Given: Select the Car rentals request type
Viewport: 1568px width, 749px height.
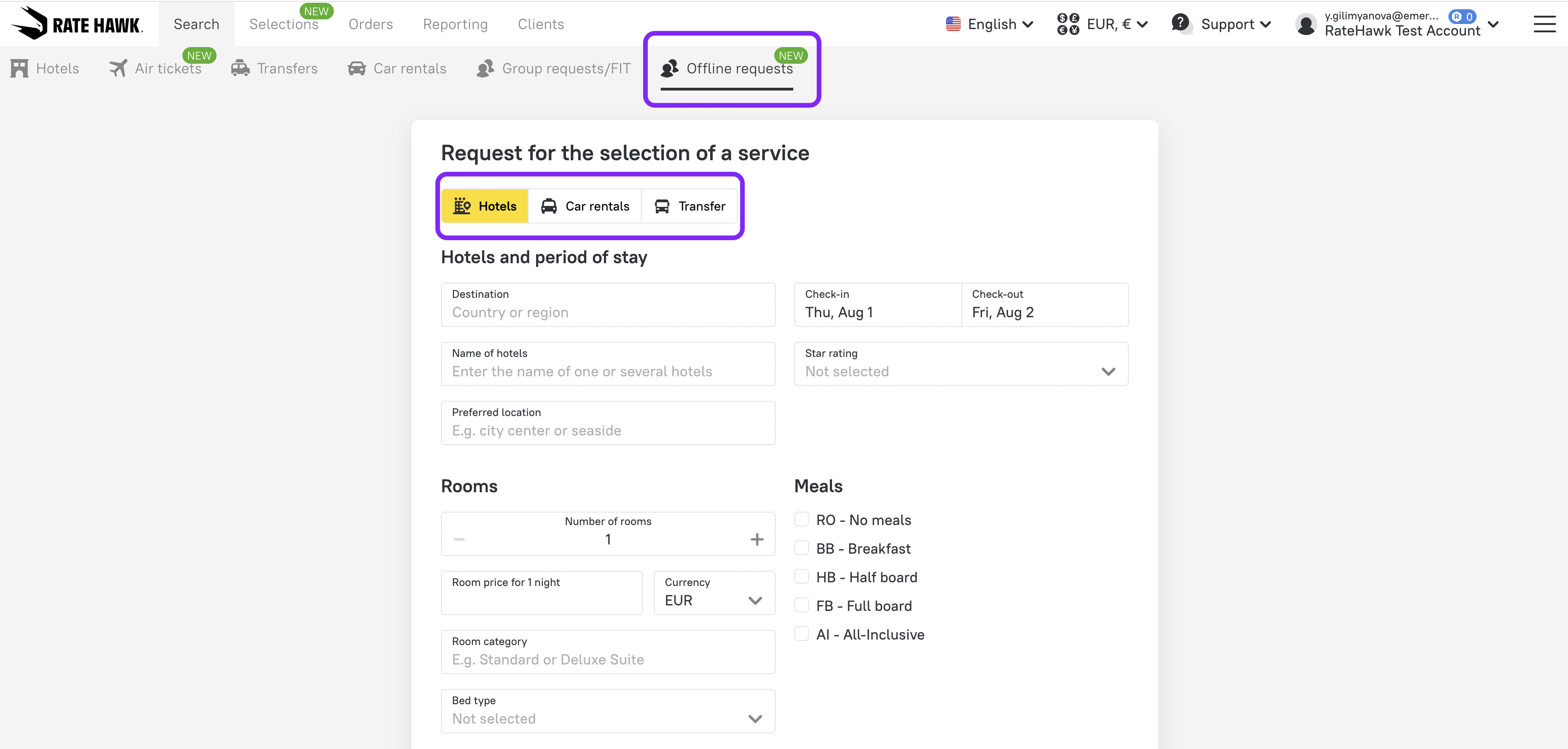Looking at the screenshot, I should pos(585,206).
